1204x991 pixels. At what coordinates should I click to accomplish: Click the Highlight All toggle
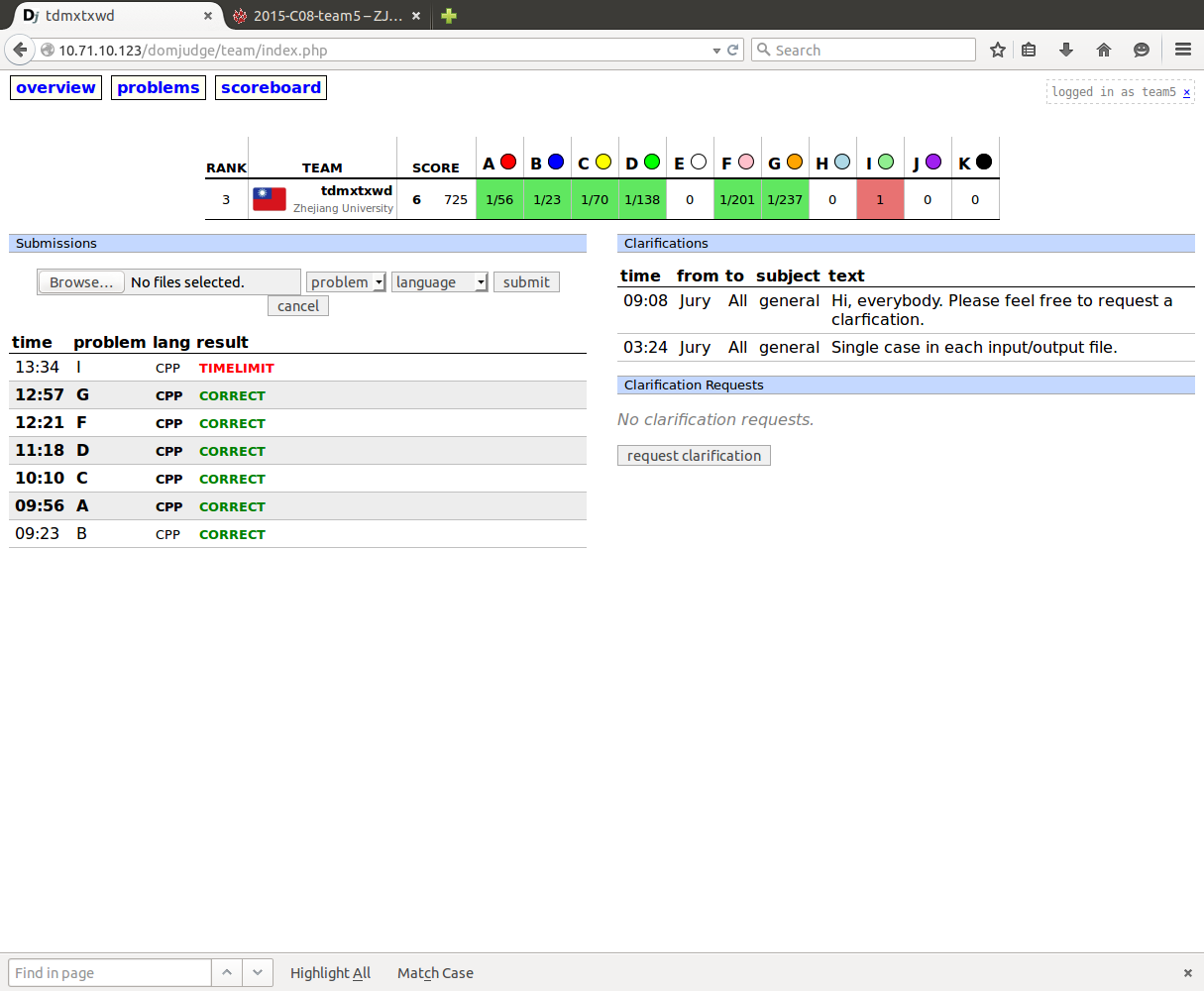330,973
